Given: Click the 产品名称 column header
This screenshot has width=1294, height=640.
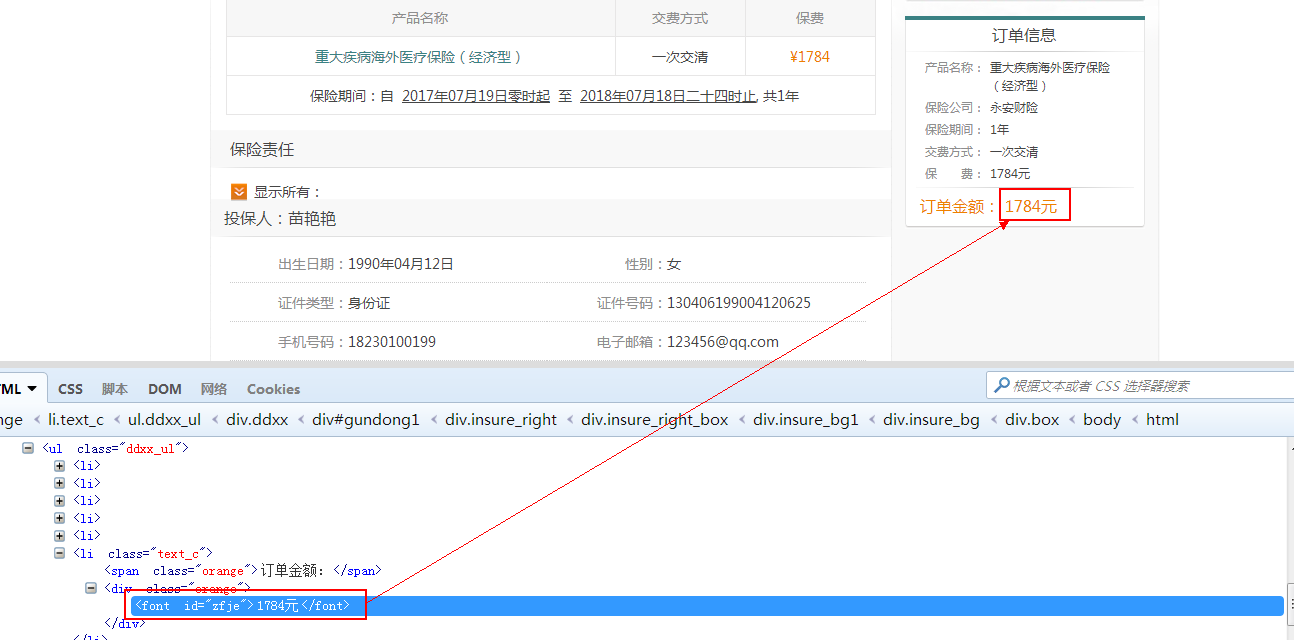Looking at the screenshot, I should point(420,18).
